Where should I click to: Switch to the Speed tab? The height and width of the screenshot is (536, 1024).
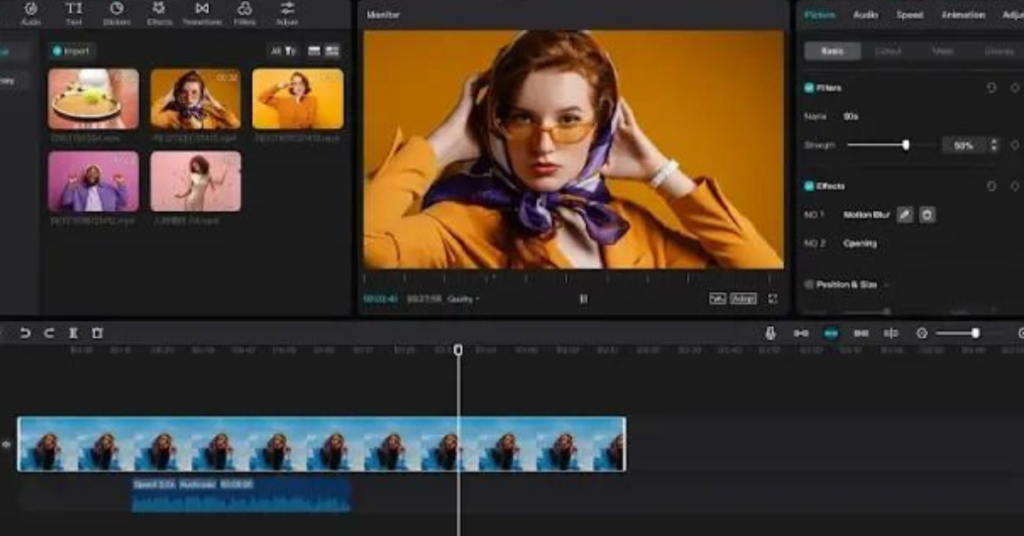(x=909, y=15)
